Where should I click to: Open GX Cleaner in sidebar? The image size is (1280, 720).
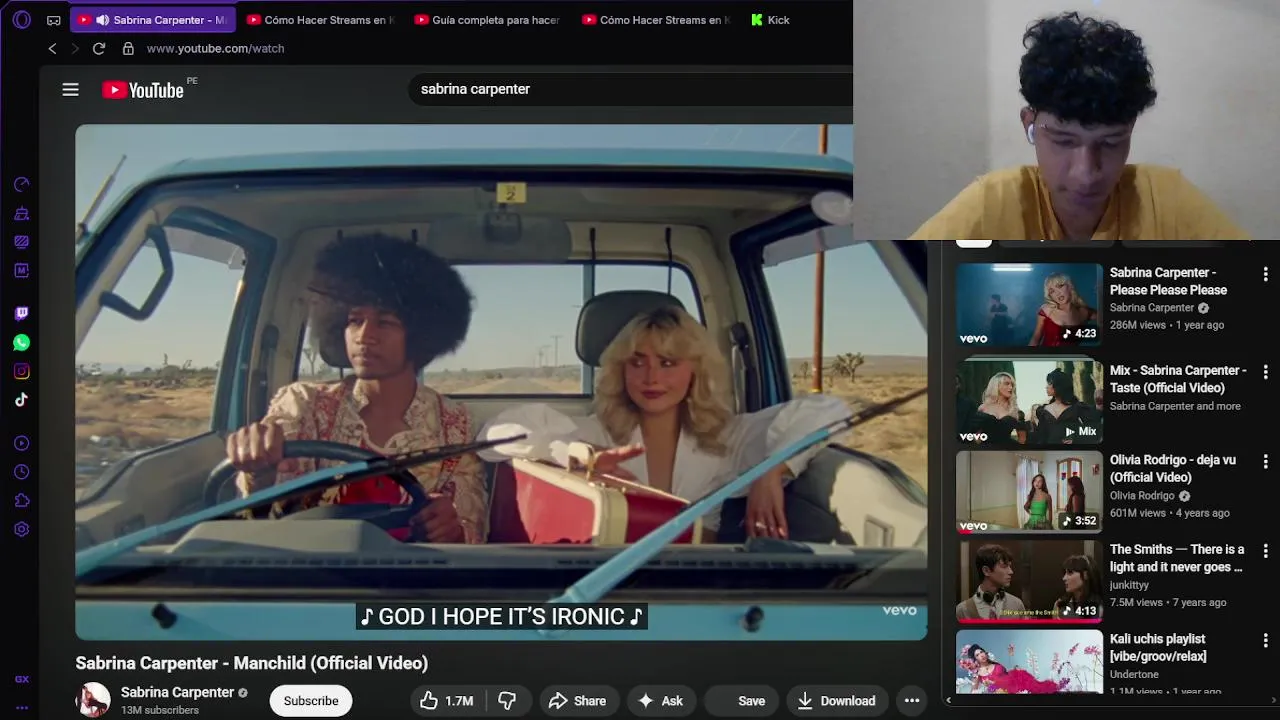(x=21, y=213)
